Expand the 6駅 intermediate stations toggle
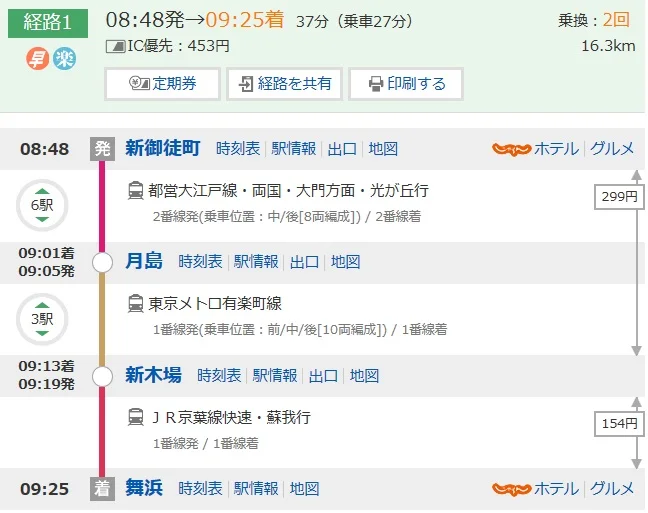This screenshot has width=648, height=513. pos(42,205)
